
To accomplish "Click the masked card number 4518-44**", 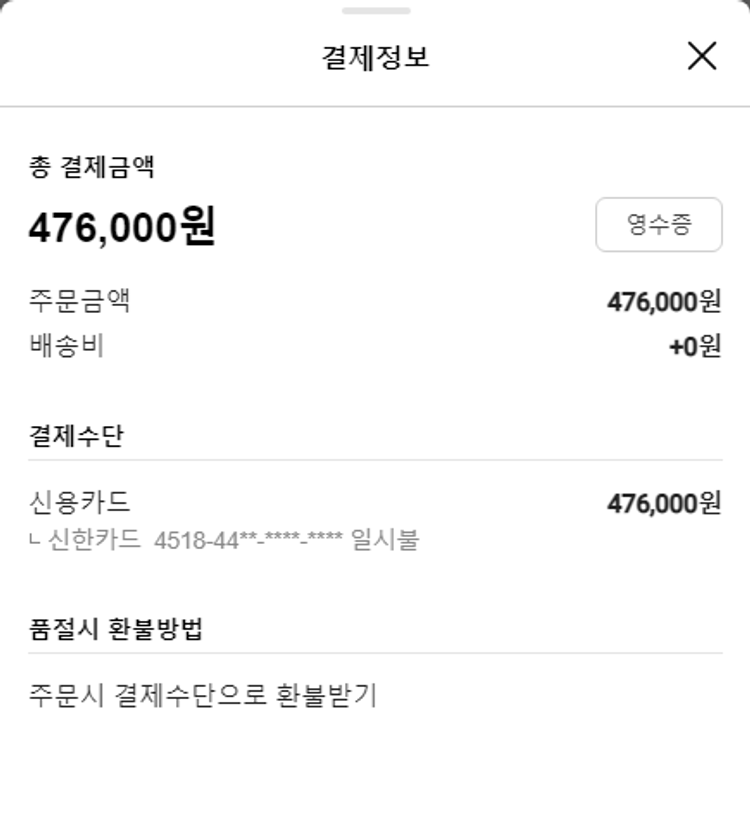I will pyautogui.click(x=249, y=541).
